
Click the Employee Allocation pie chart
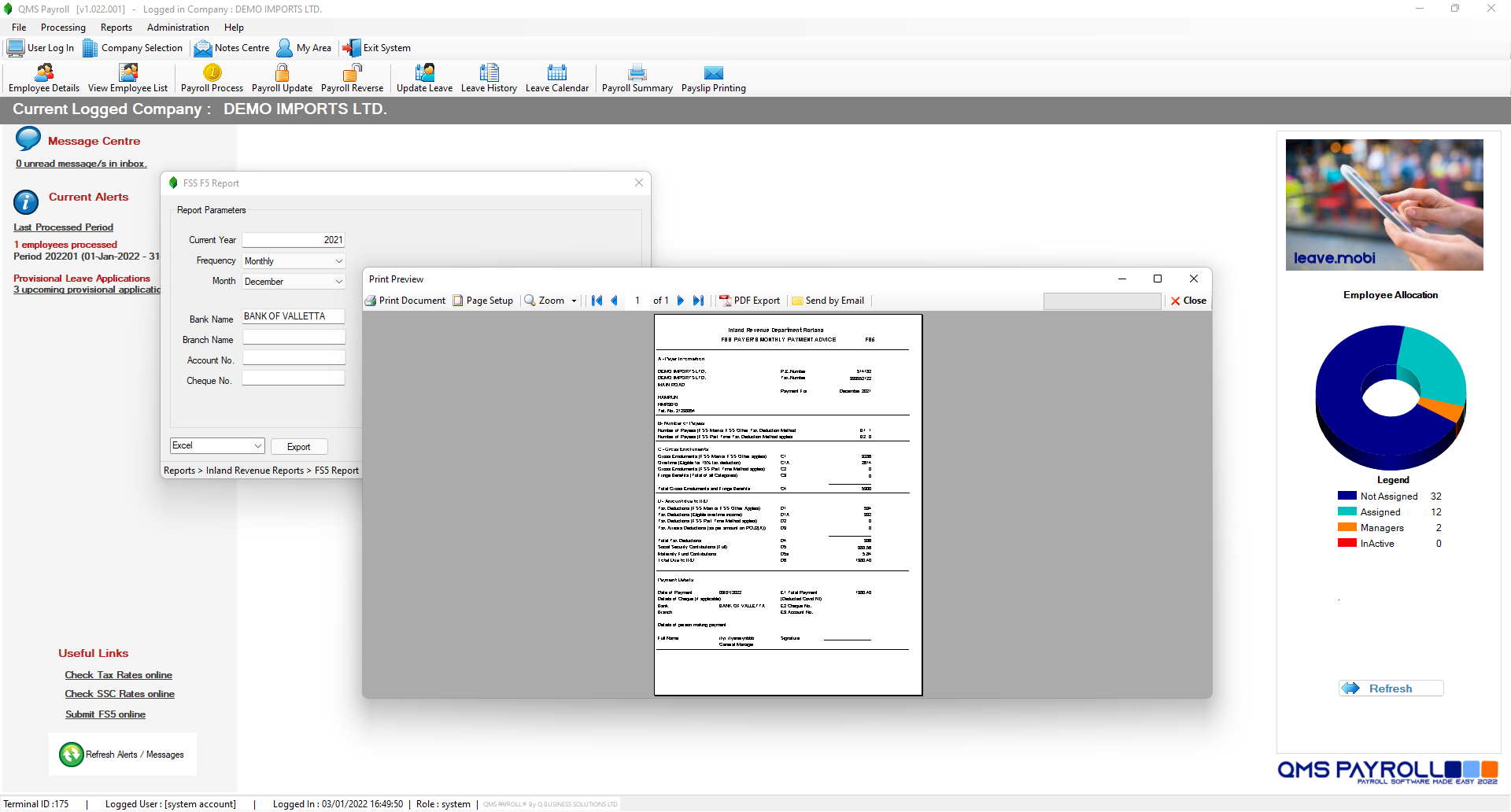tap(1391, 397)
